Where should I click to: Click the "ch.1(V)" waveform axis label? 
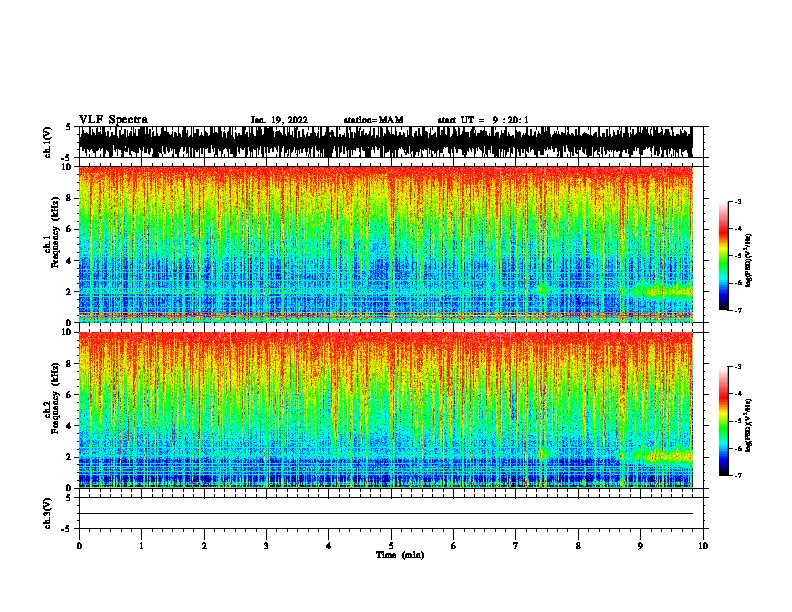click(47, 142)
